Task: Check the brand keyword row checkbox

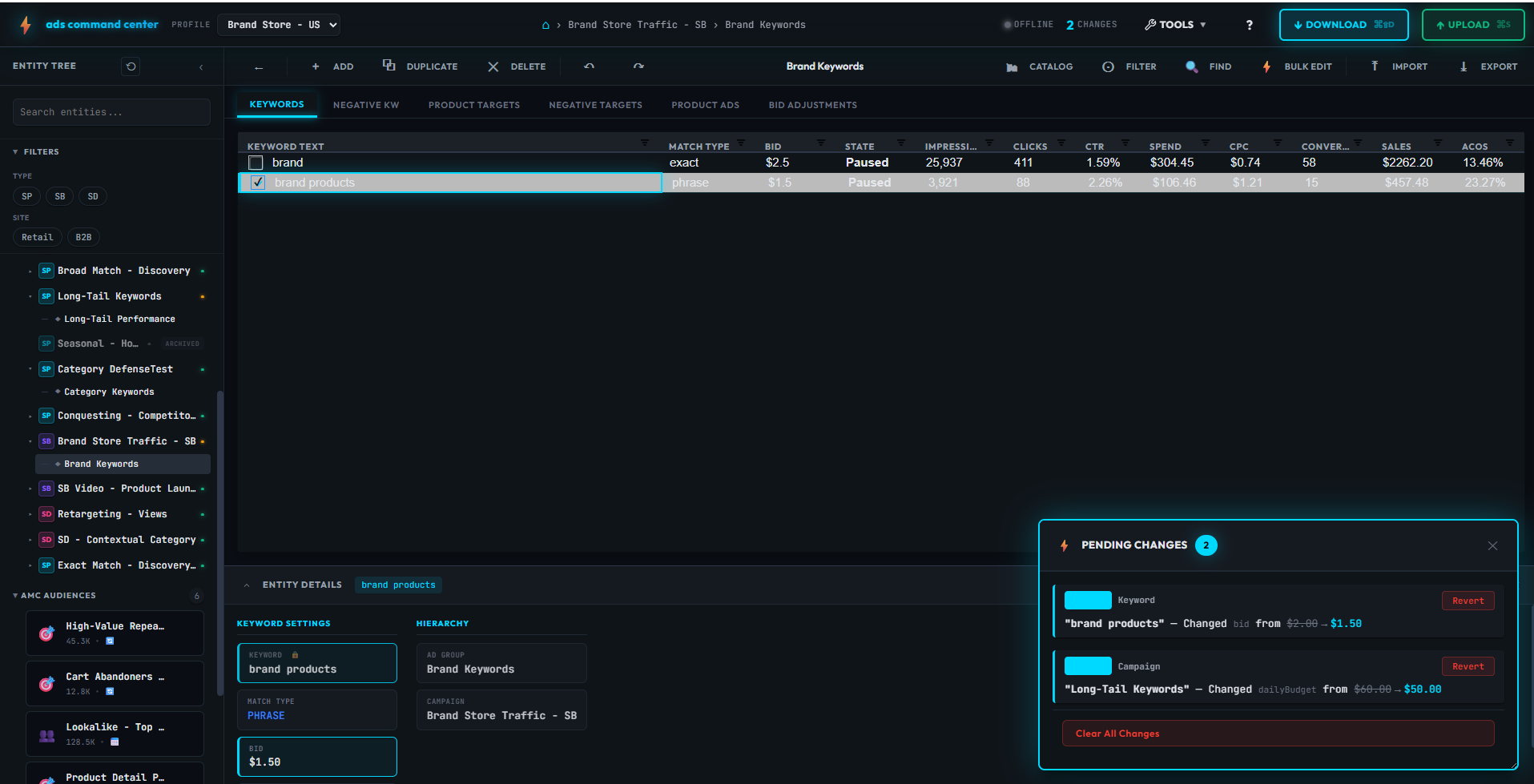Action: coord(256,162)
